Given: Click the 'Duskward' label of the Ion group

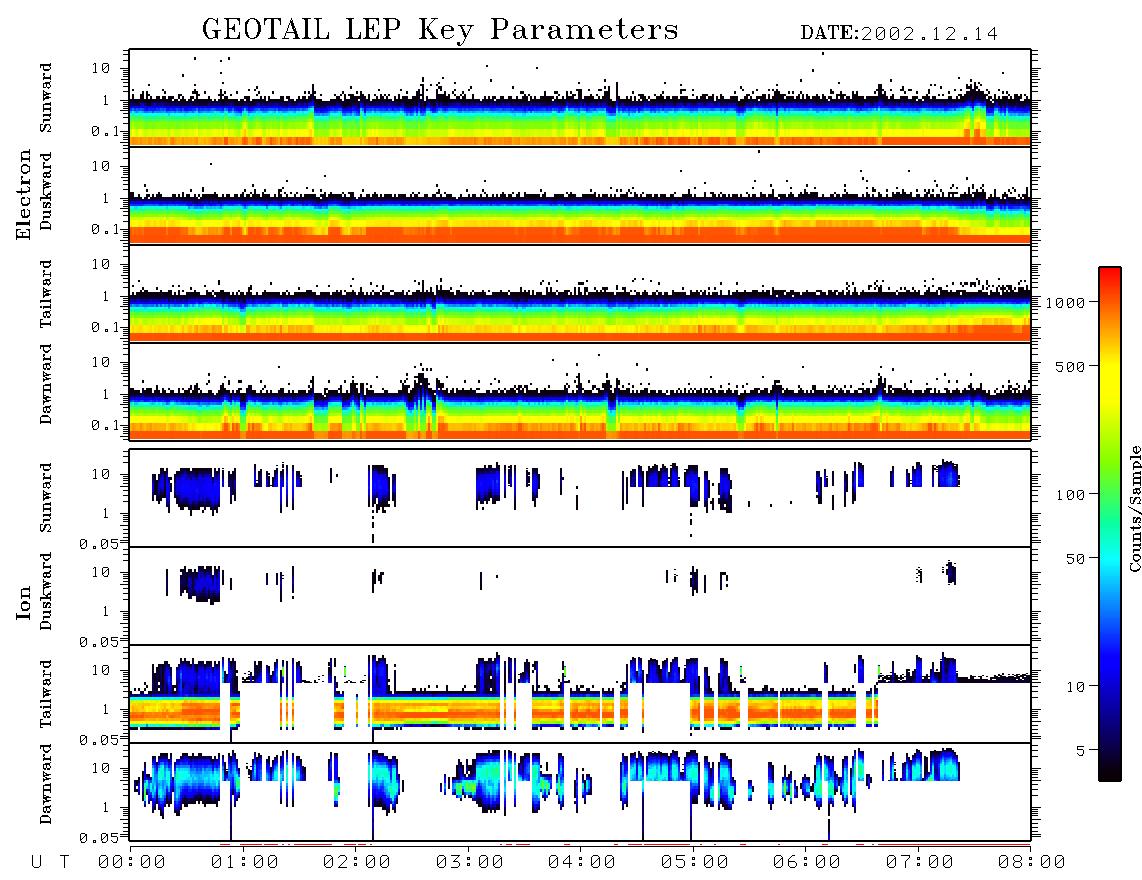Looking at the screenshot, I should coord(46,591).
